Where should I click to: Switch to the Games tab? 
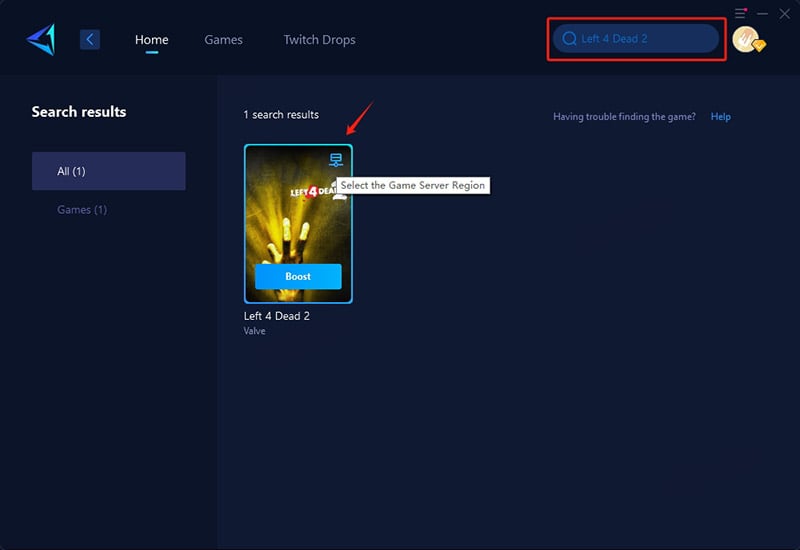tap(223, 40)
